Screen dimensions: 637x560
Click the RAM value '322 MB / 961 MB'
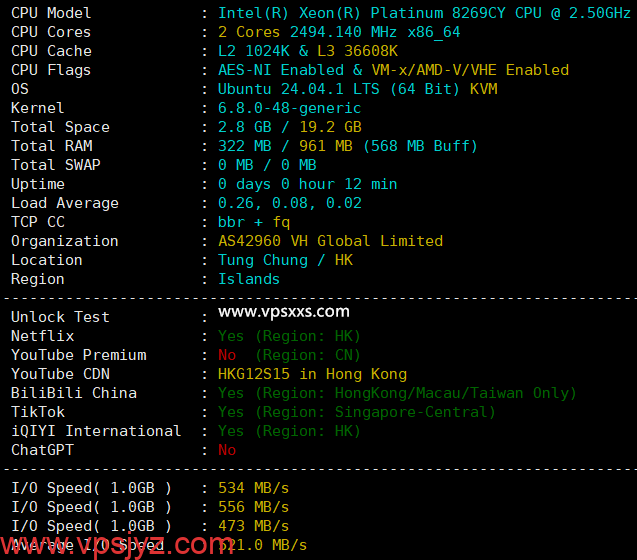[285, 146]
